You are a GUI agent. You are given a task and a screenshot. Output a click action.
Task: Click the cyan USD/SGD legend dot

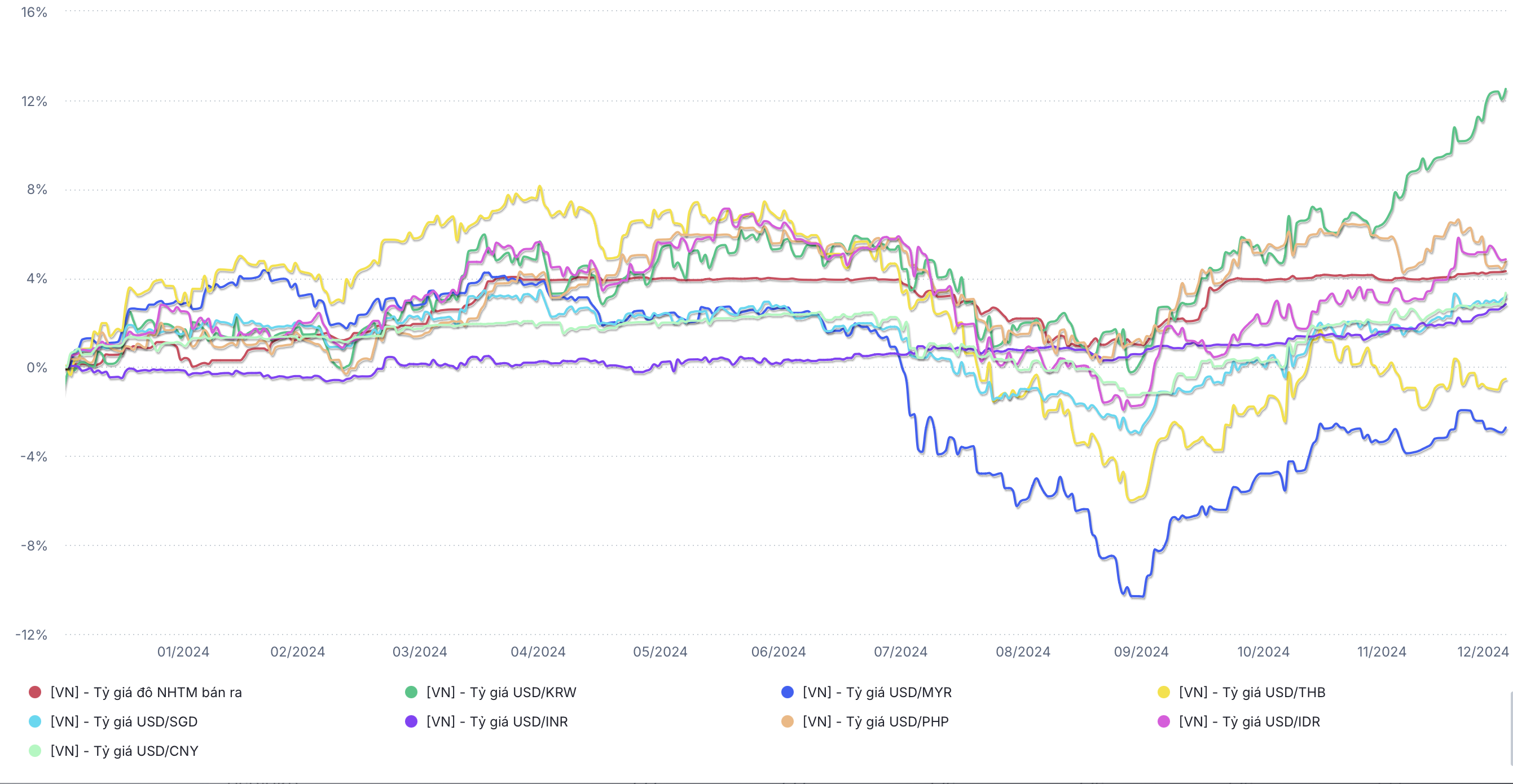coord(35,721)
